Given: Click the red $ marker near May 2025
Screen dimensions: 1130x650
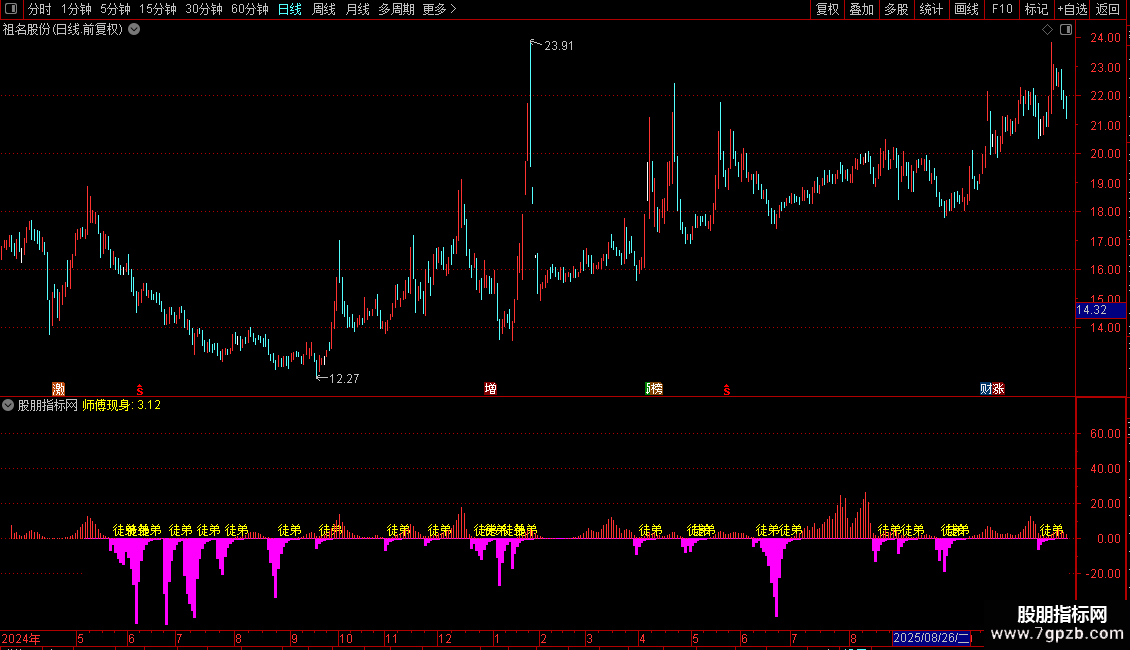Looking at the screenshot, I should pyautogui.click(x=727, y=390).
